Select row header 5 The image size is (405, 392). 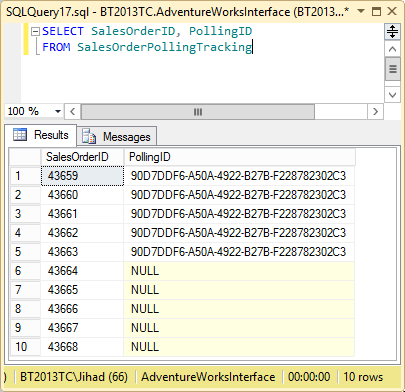[x=25, y=252]
